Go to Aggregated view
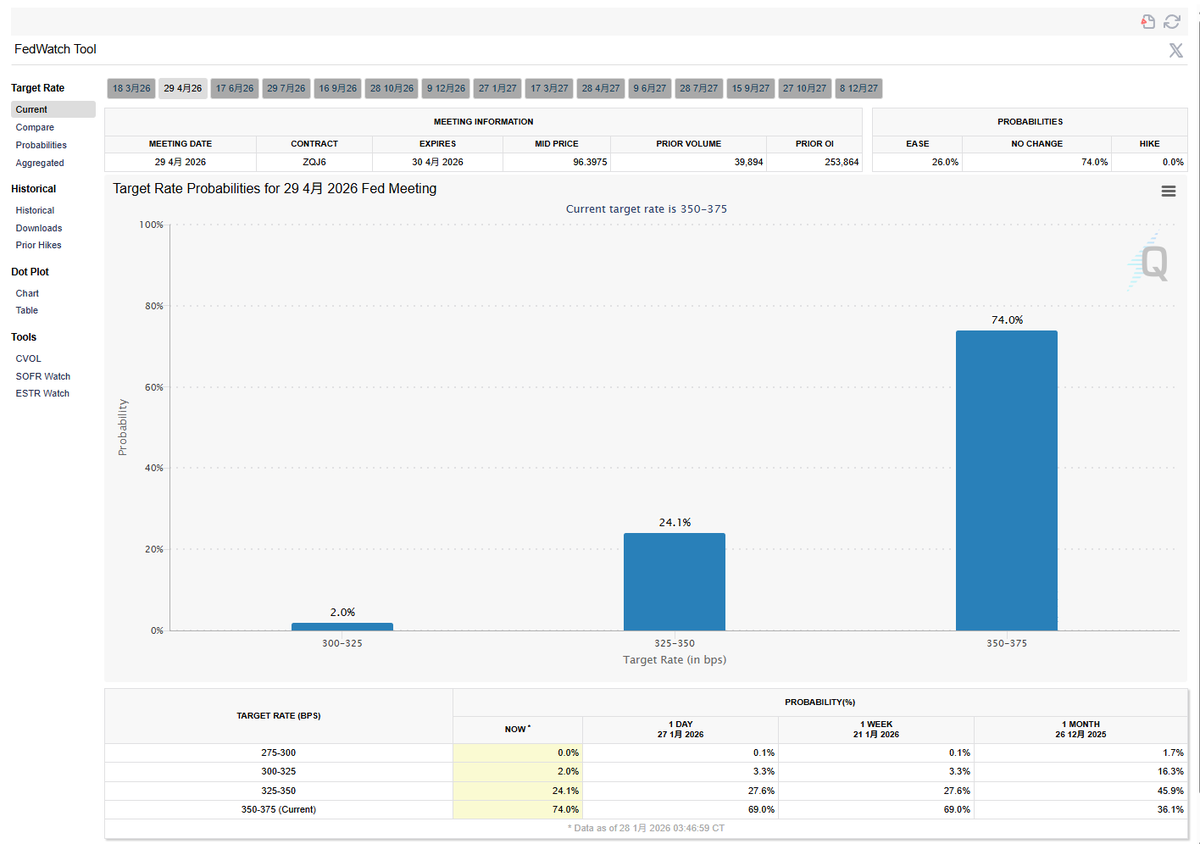This screenshot has height=844, width=1200. [40, 163]
